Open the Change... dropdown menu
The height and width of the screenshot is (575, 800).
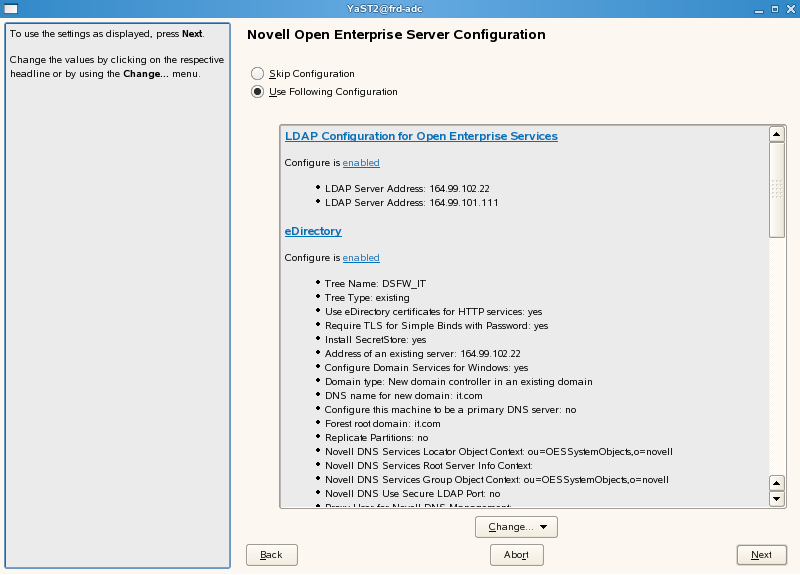click(516, 527)
